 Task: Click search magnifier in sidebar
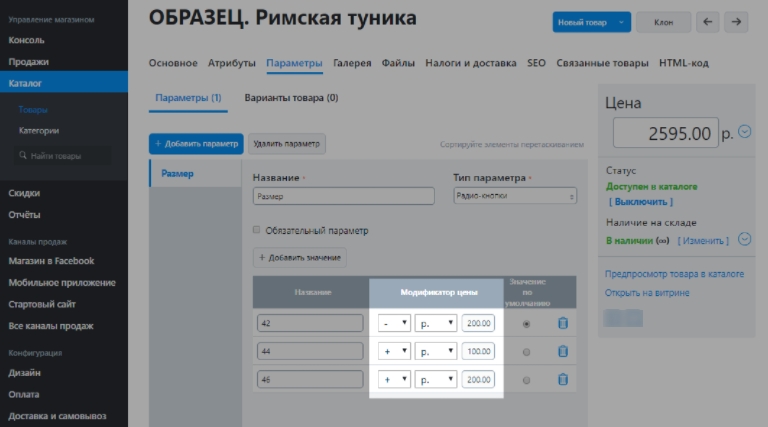23,155
